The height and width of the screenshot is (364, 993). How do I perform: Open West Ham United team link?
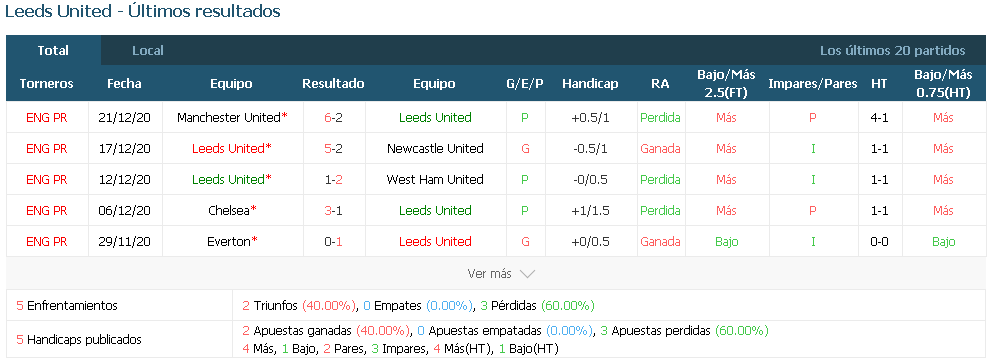coord(435,180)
